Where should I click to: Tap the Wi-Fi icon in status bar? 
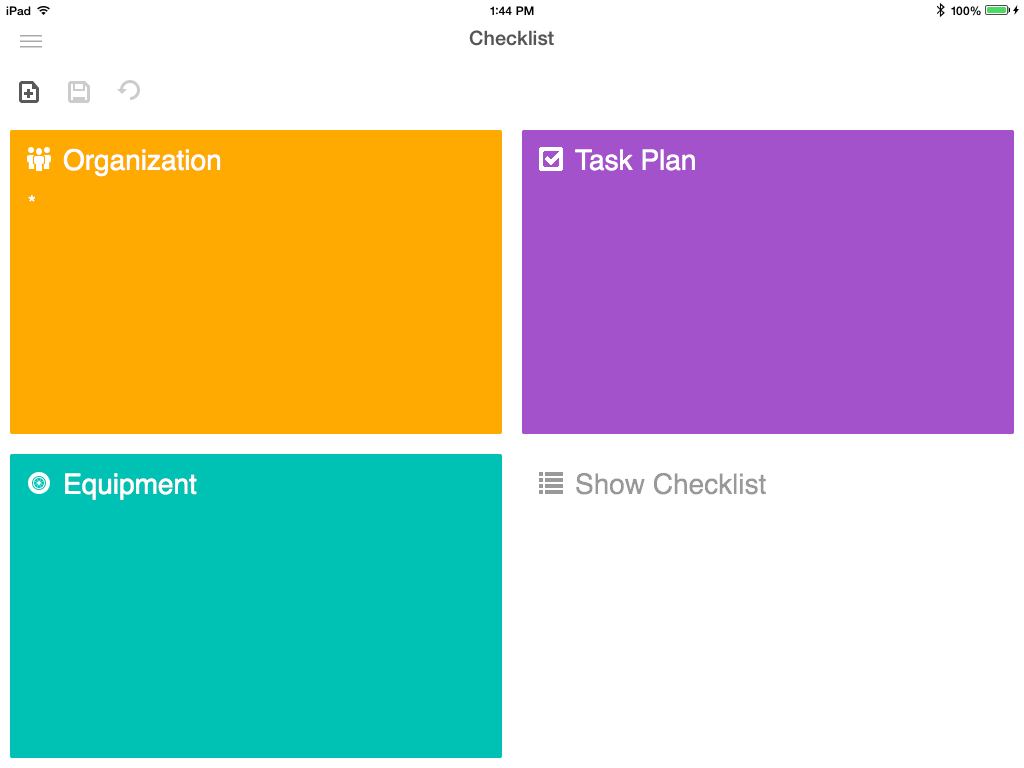point(43,10)
